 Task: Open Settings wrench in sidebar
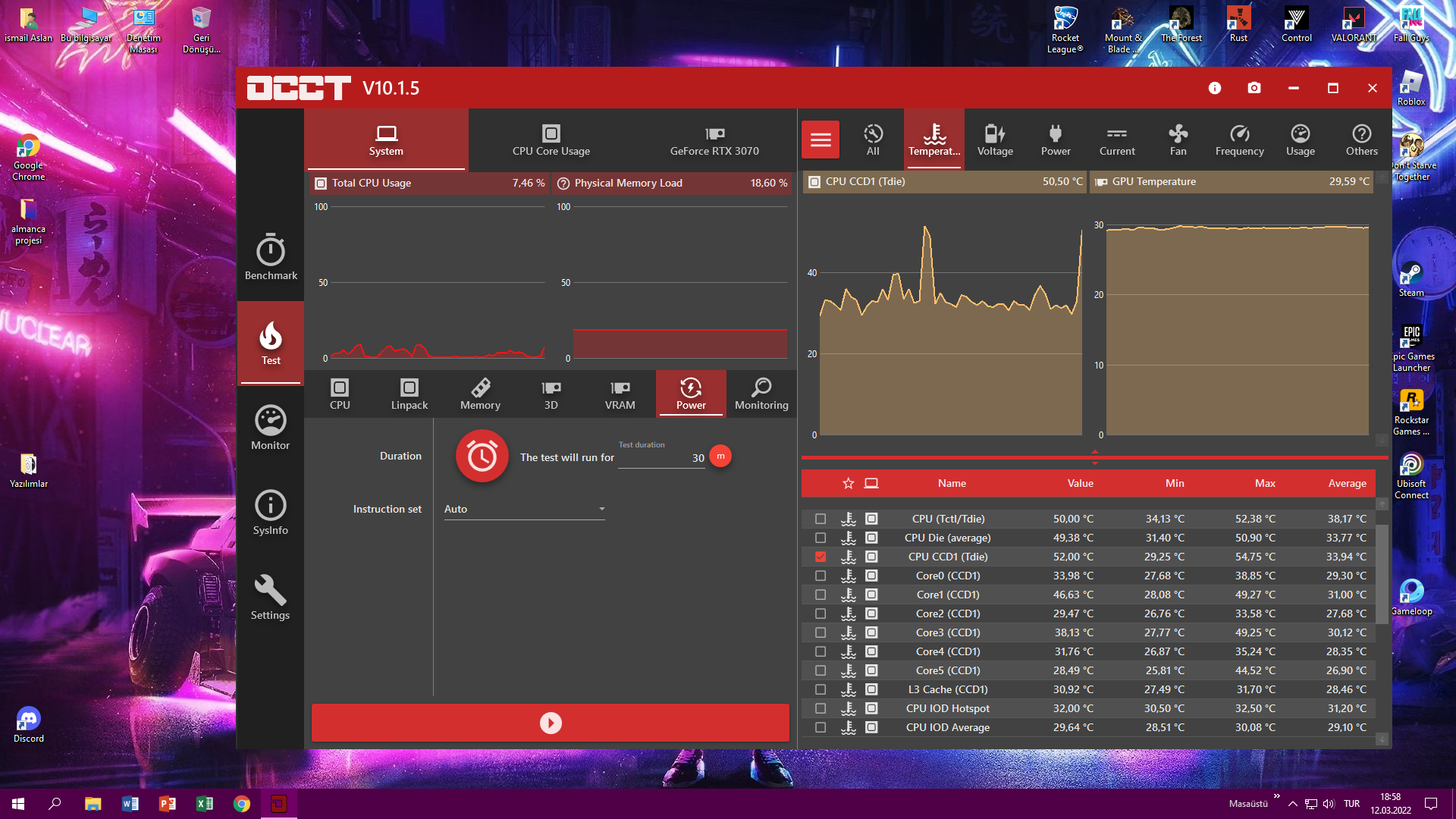[271, 598]
